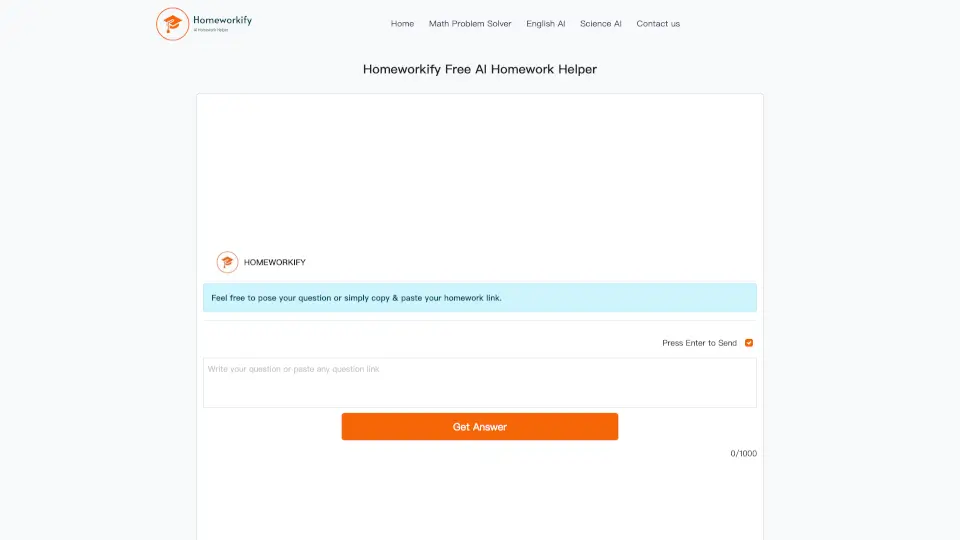960x540 pixels.
Task: Uncheck the Press Enter to Send checkbox
Action: click(749, 343)
